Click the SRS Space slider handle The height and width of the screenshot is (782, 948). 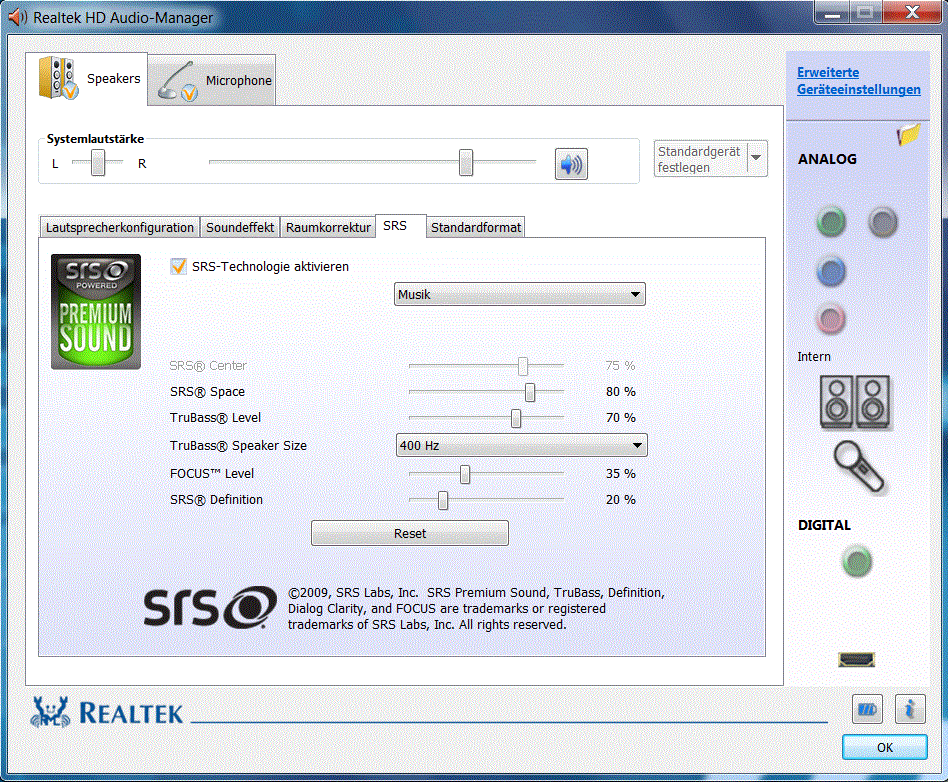[x=530, y=392]
